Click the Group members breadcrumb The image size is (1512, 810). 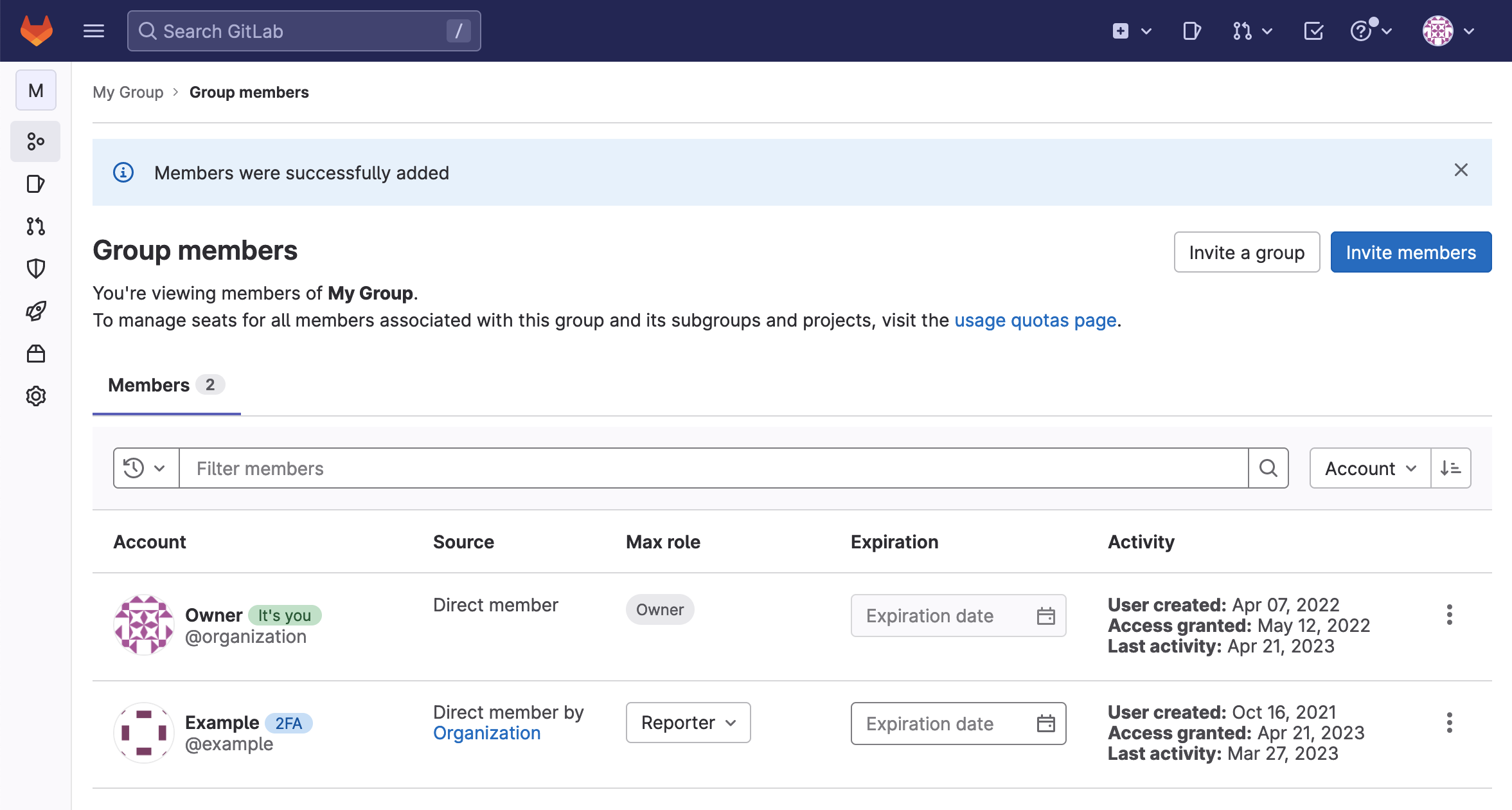pyautogui.click(x=249, y=92)
